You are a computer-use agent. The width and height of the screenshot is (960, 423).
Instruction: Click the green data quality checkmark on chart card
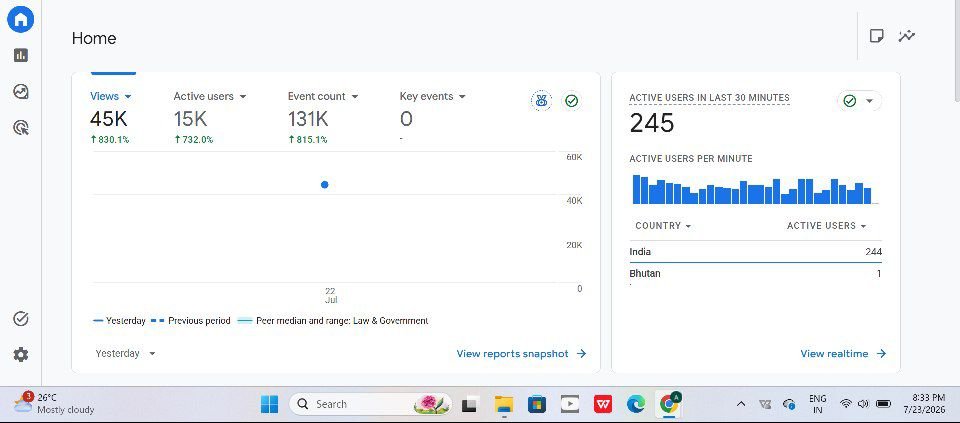tap(572, 101)
